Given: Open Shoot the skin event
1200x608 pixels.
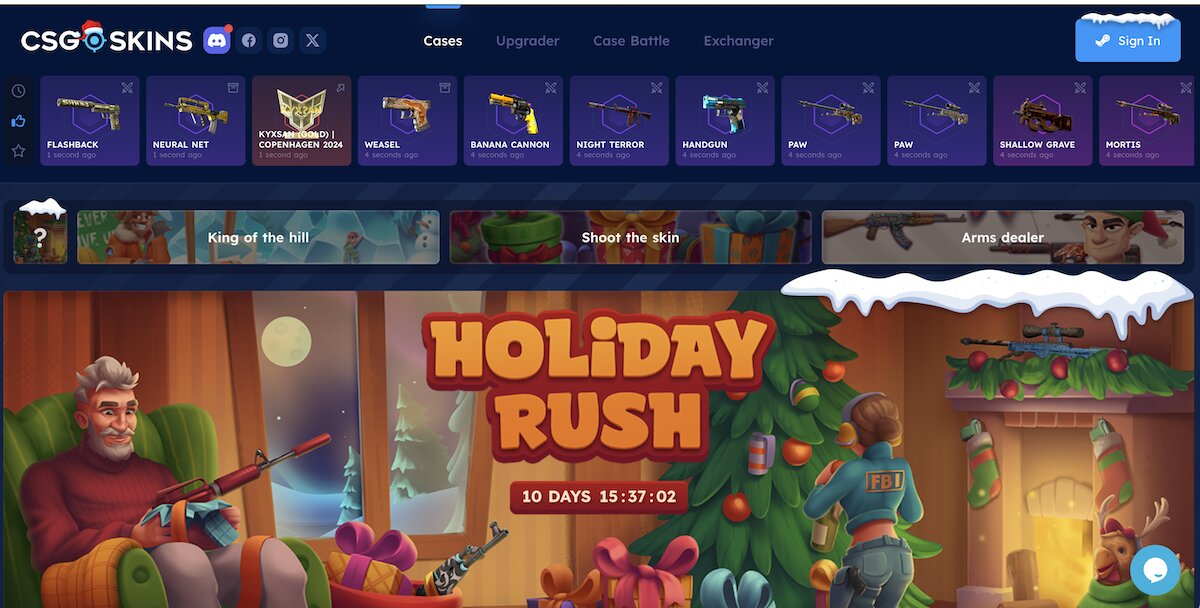Looking at the screenshot, I should coord(630,237).
